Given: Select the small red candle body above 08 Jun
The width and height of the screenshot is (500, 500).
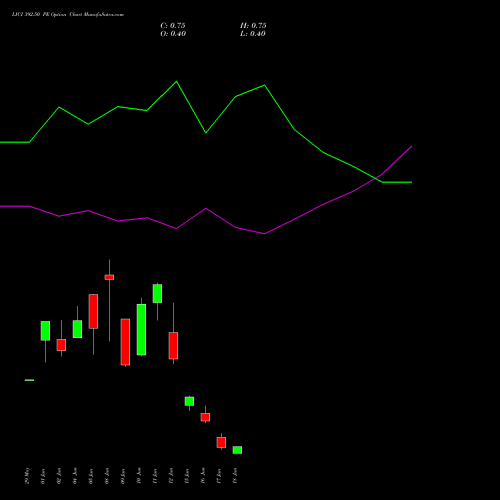Looking at the screenshot, I should click(x=109, y=277).
